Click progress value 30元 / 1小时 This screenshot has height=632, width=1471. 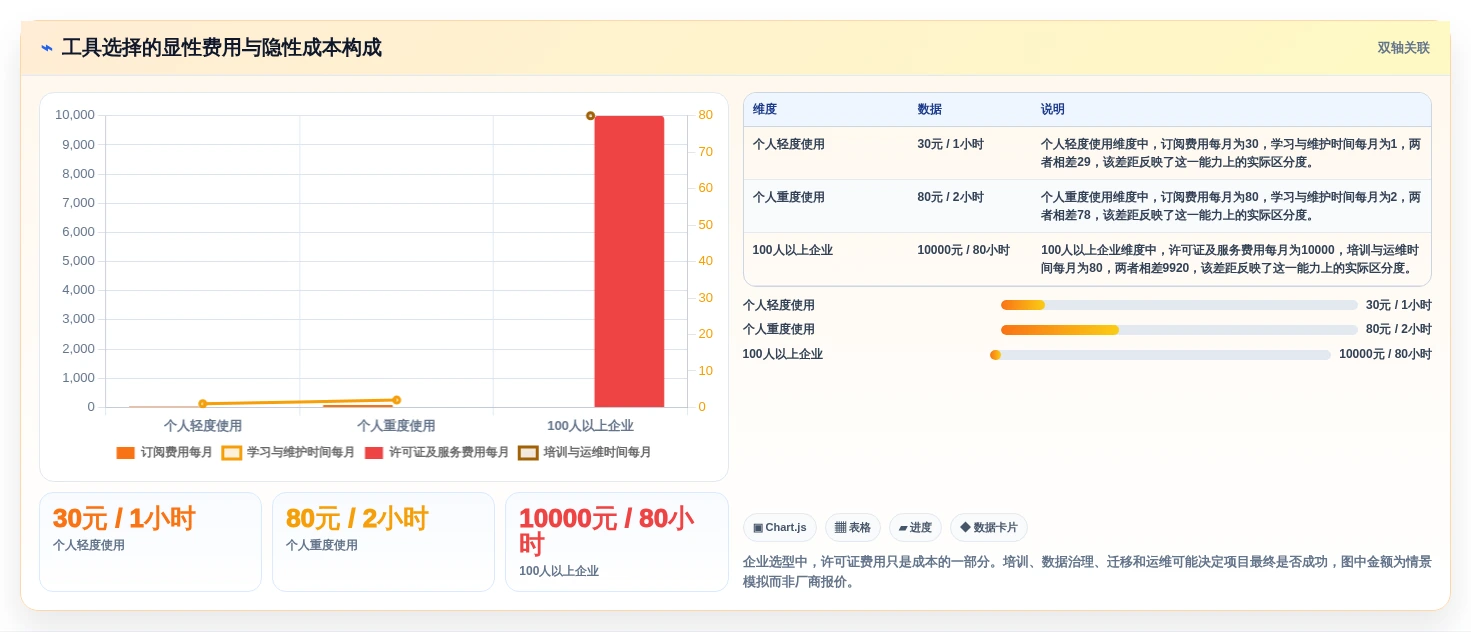(x=1398, y=305)
